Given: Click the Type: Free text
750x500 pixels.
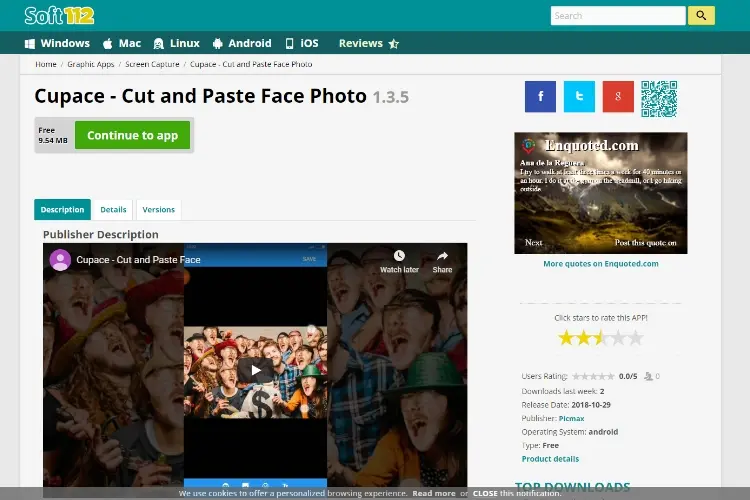Looking at the screenshot, I should click(x=540, y=445).
